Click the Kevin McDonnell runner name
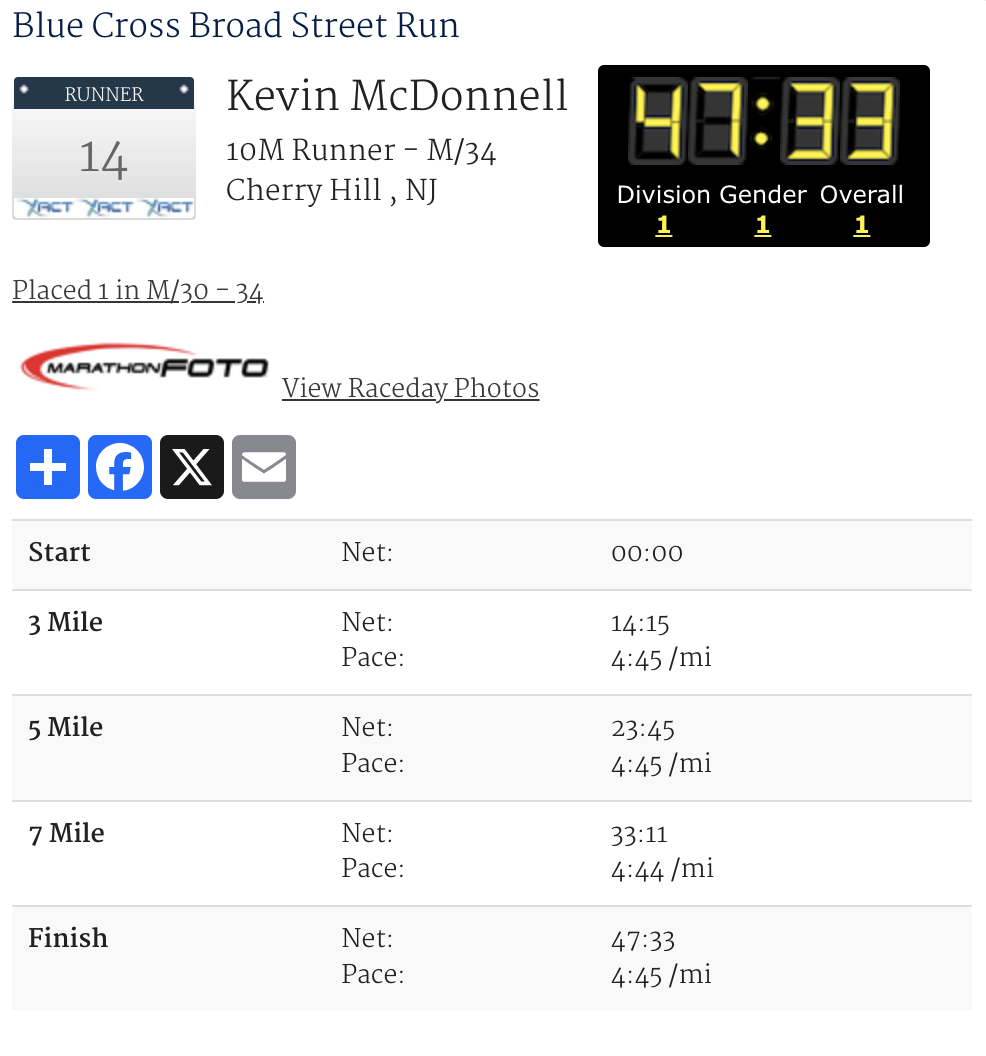 tap(397, 98)
